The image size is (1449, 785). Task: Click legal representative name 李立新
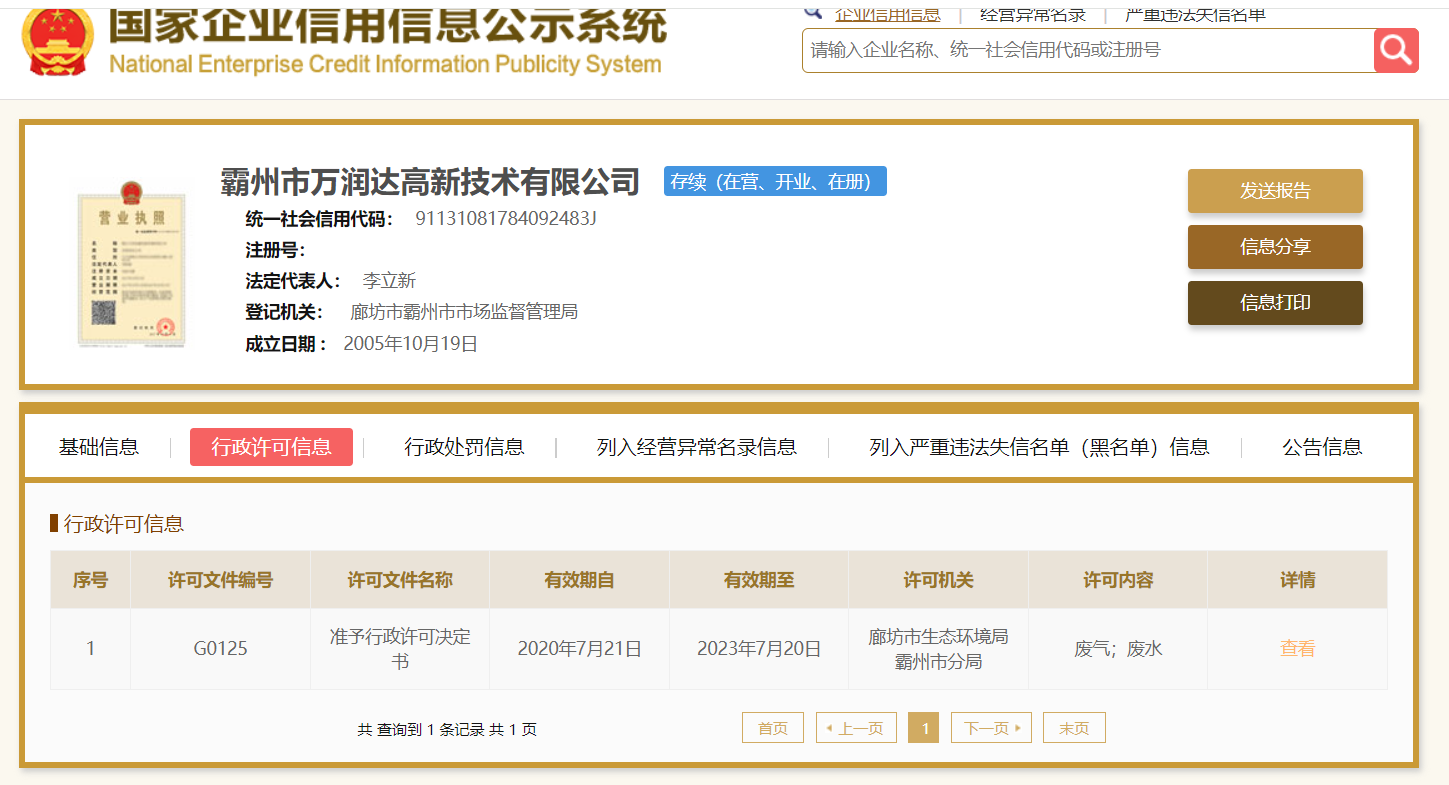coord(389,281)
